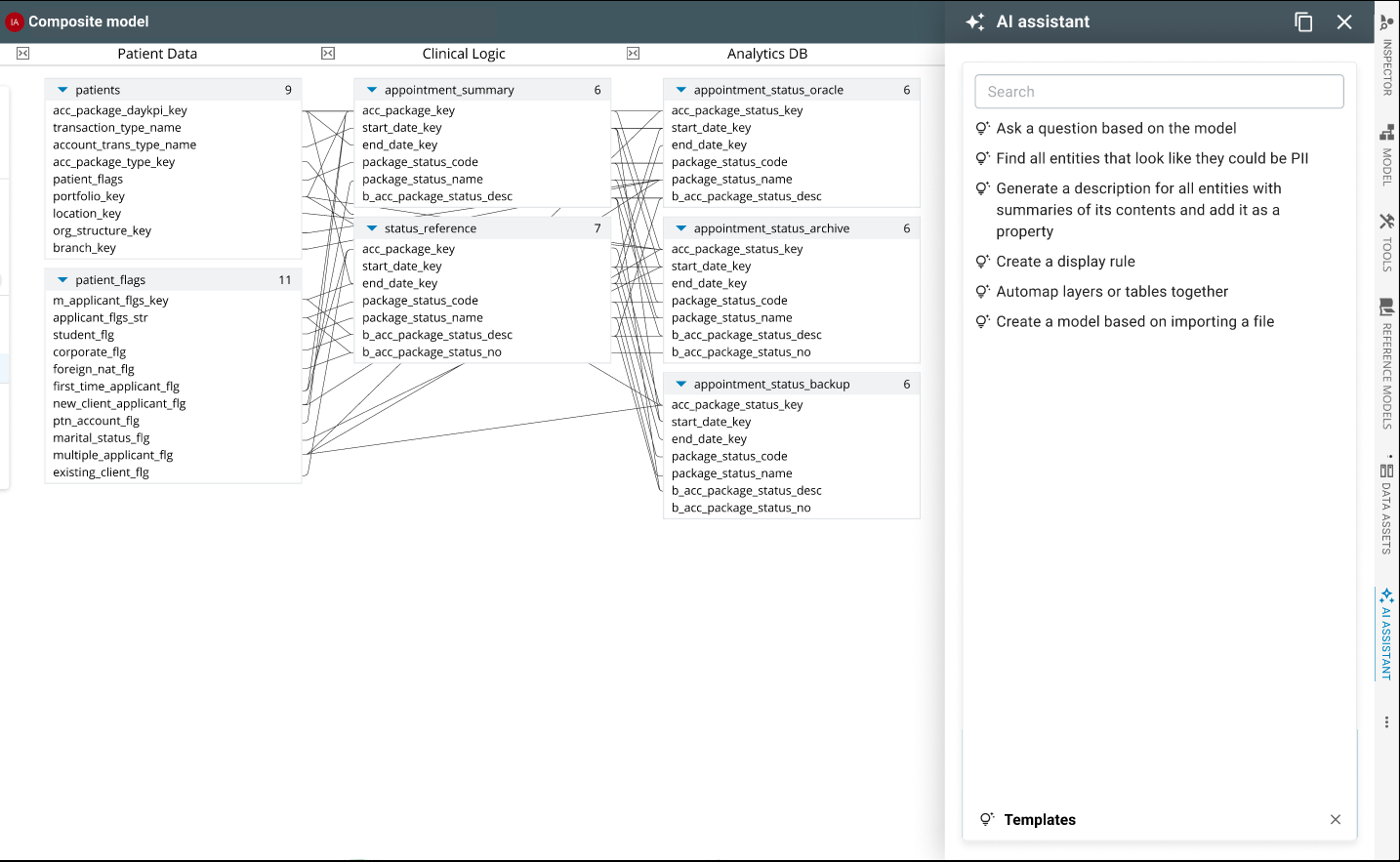
Task: Collapse the status_reference table
Action: [x=373, y=226]
